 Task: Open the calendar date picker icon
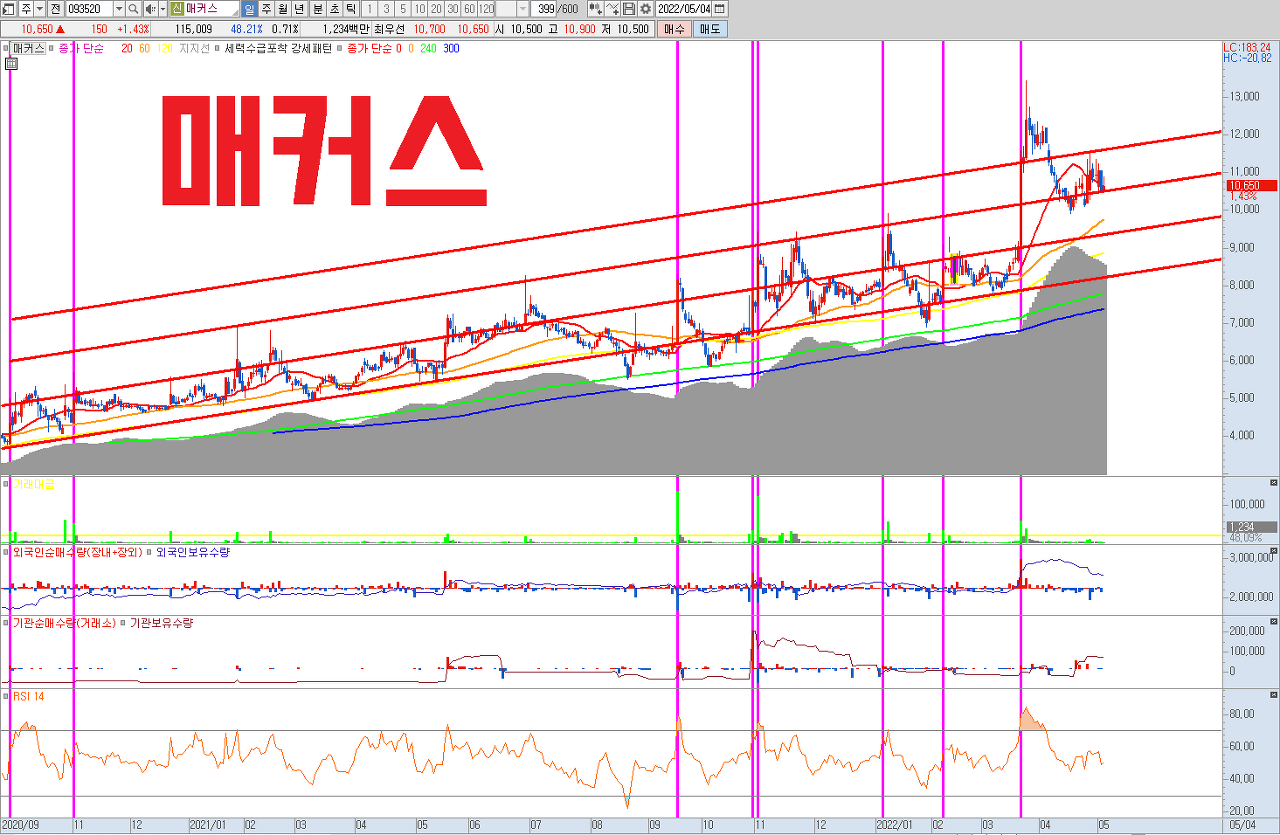[719, 9]
